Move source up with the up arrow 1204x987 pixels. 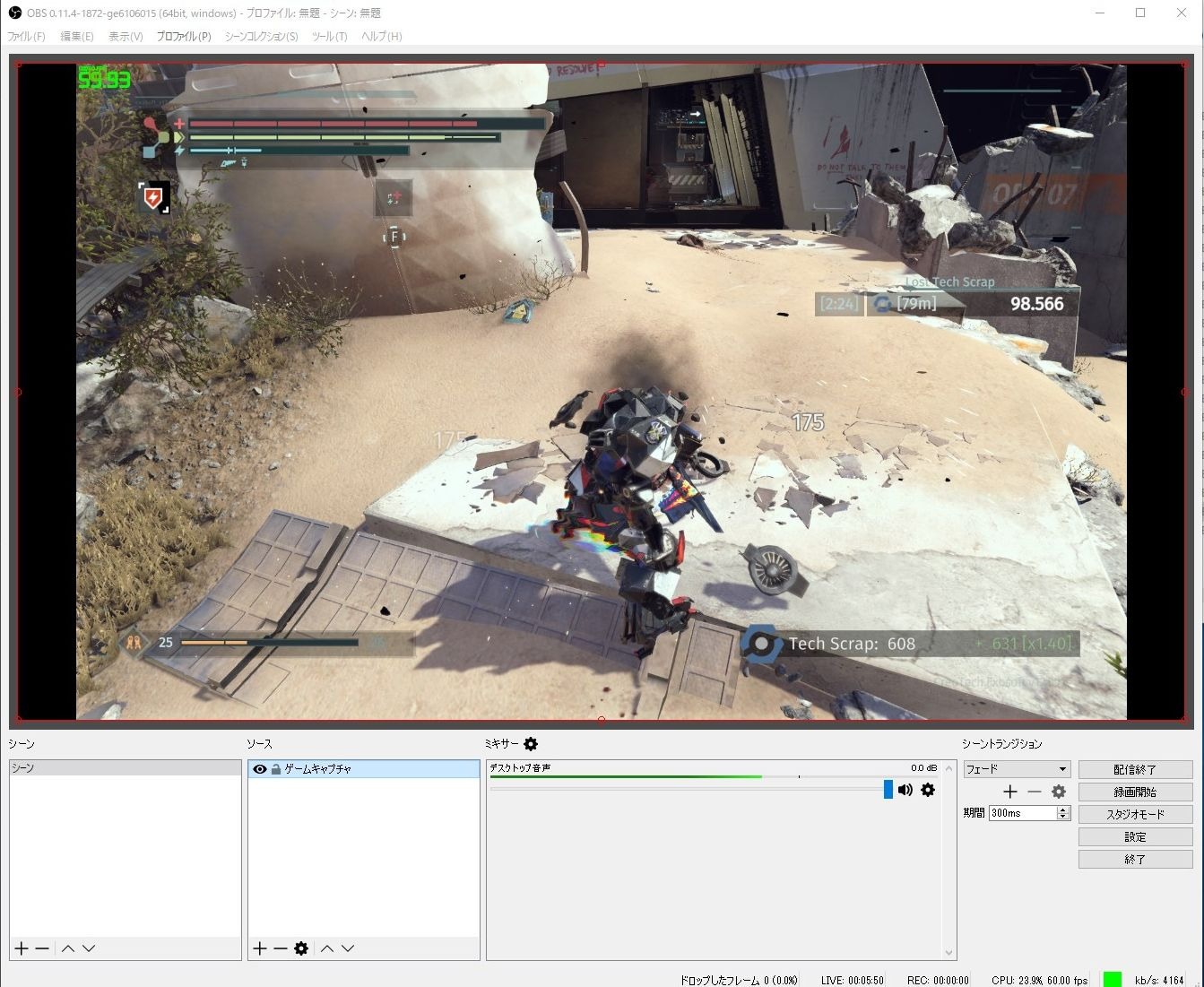click(x=327, y=948)
